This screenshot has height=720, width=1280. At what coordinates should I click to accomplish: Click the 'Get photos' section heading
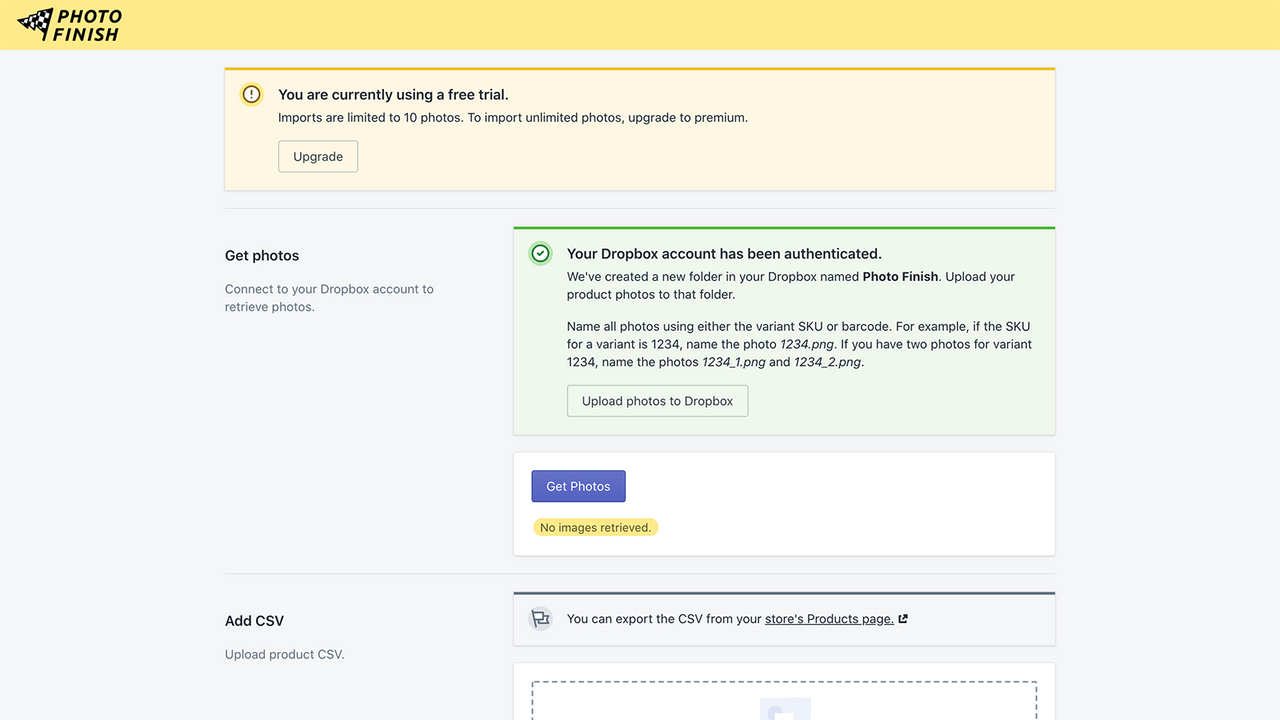coord(262,256)
